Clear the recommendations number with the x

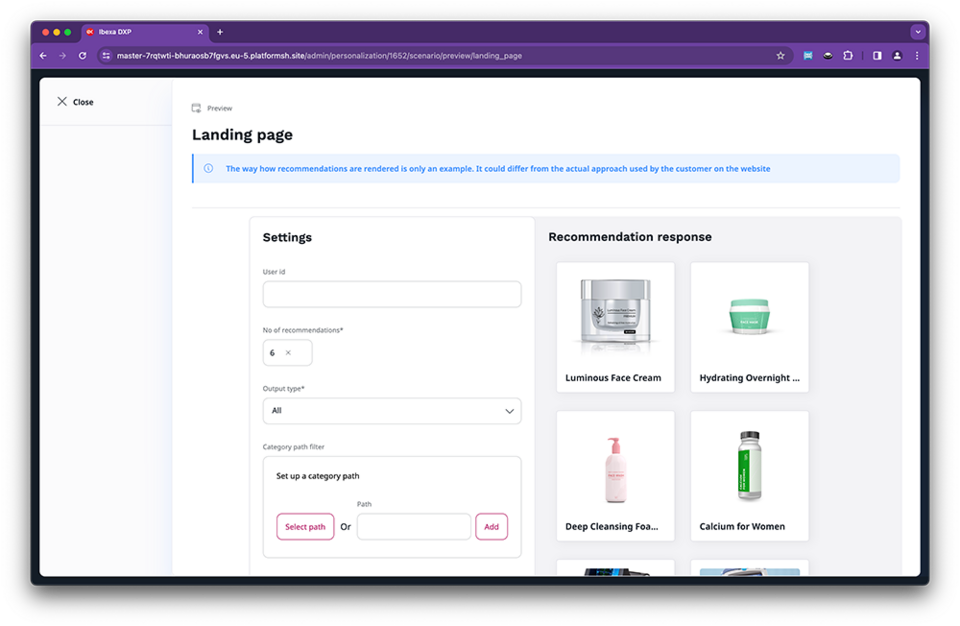288,353
